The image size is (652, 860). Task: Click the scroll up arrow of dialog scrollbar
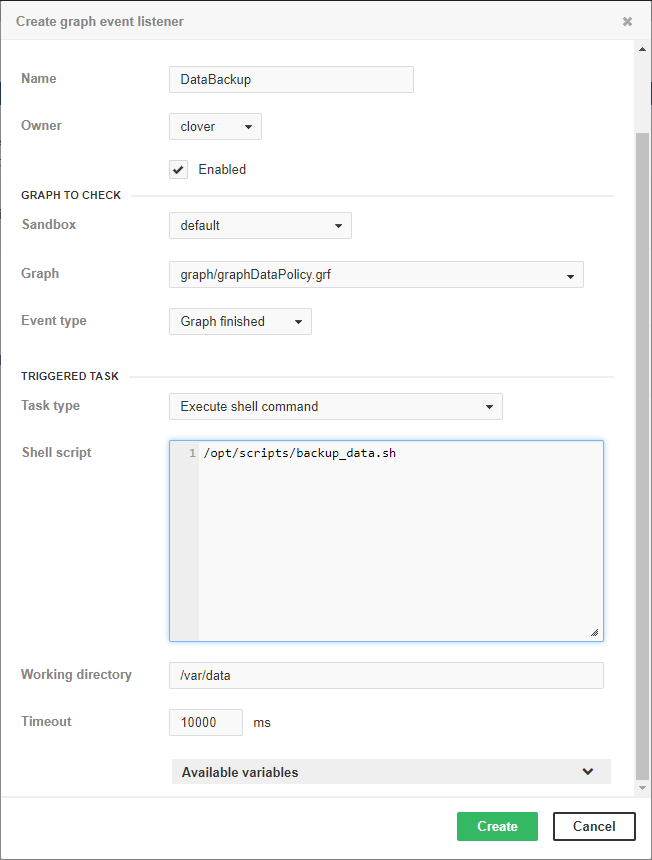coord(643,49)
